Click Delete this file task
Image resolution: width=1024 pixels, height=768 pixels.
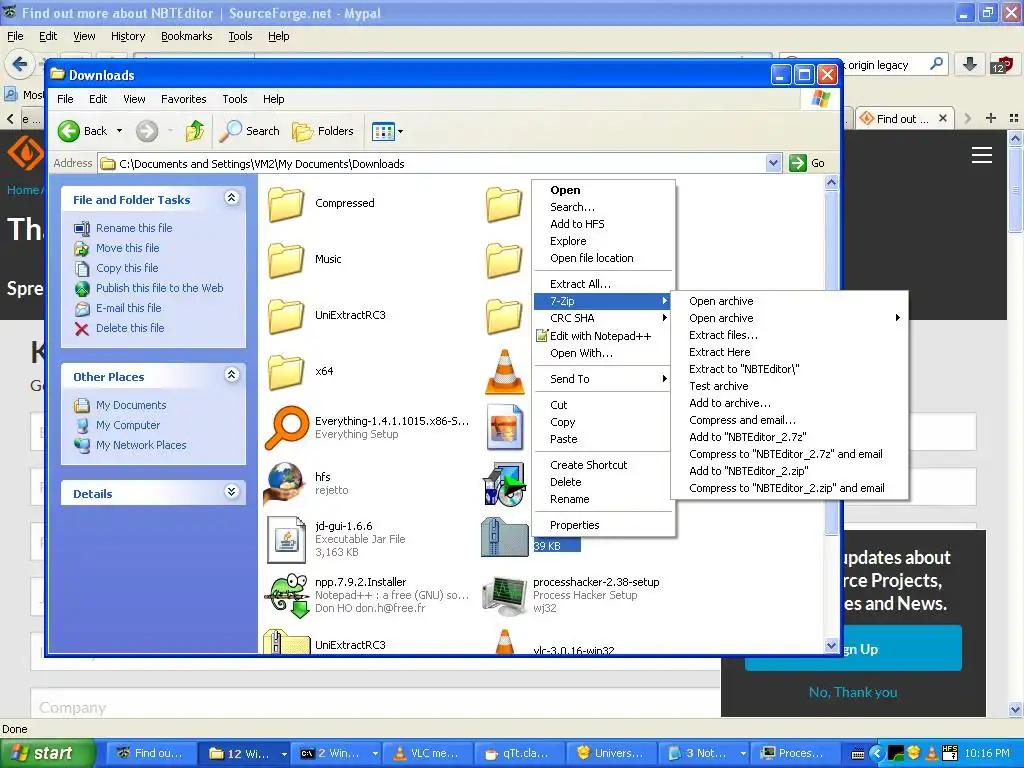(x=130, y=328)
